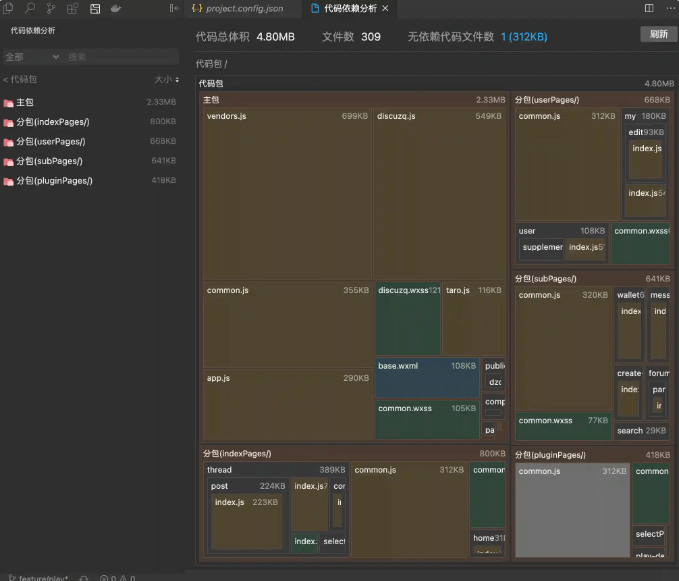This screenshot has height=581, width=679.
Task: Click the vendors.js treemap block
Action: point(287,195)
